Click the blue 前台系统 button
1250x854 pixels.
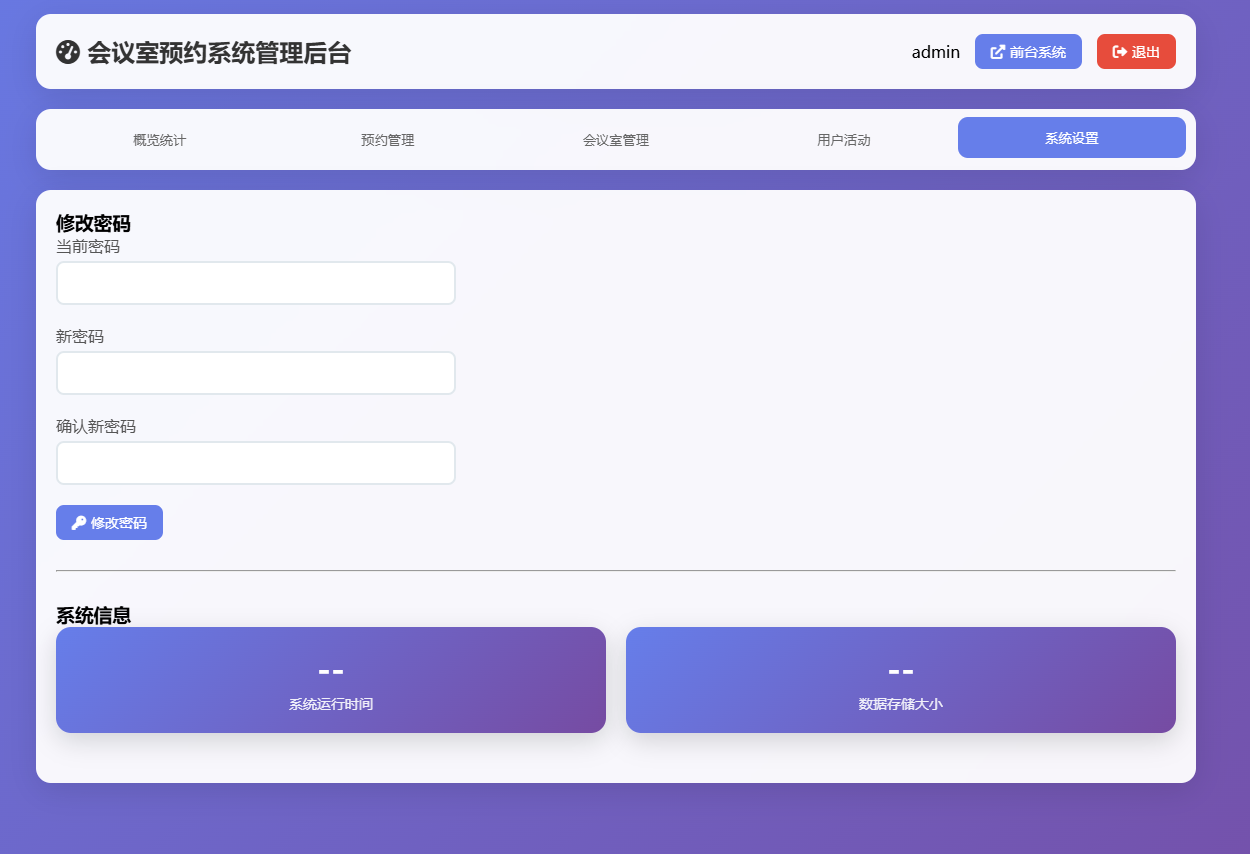pyautogui.click(x=1028, y=51)
